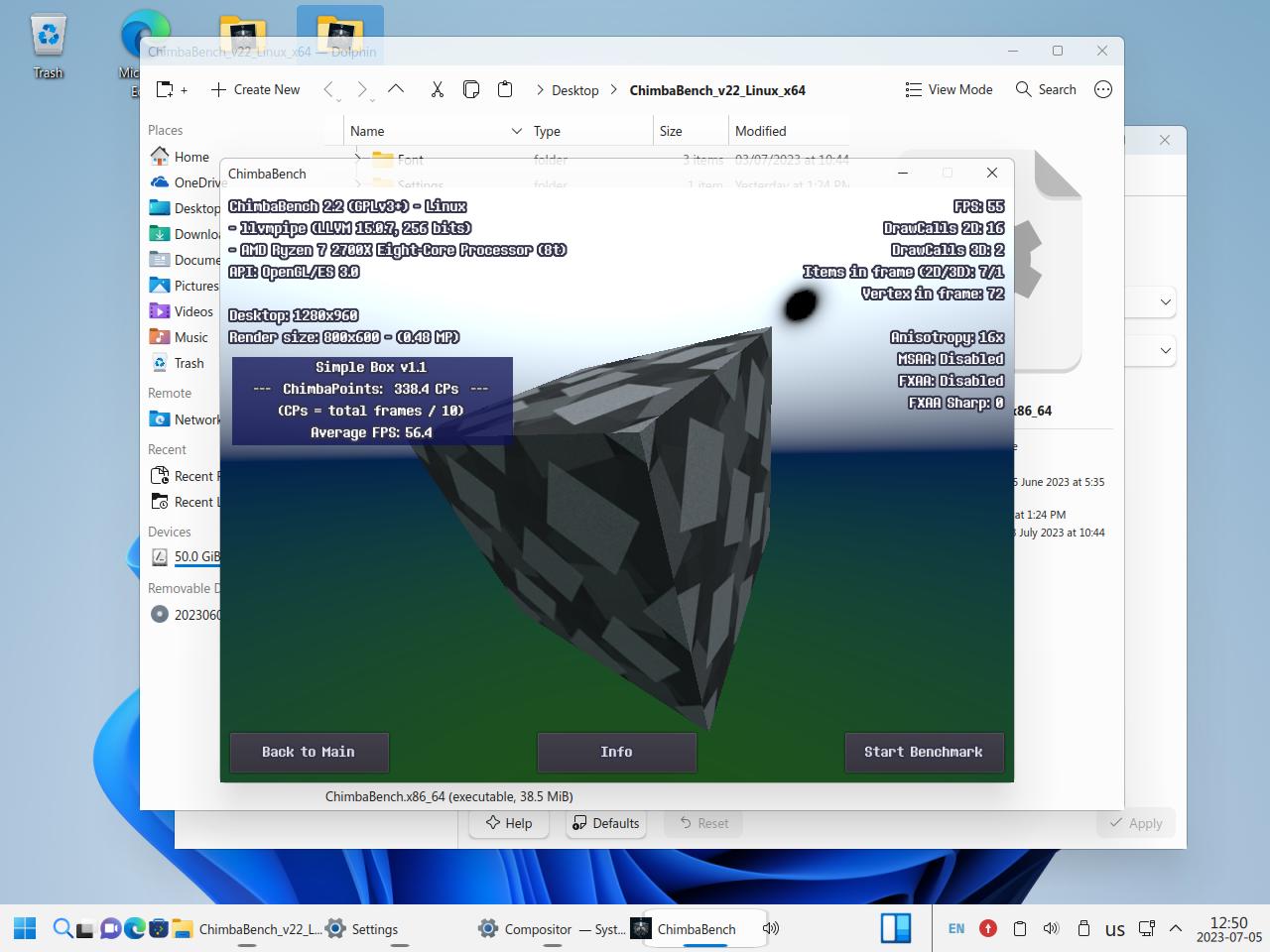1270x952 pixels.
Task: Toggle the Name column sort chevron
Action: (x=516, y=131)
